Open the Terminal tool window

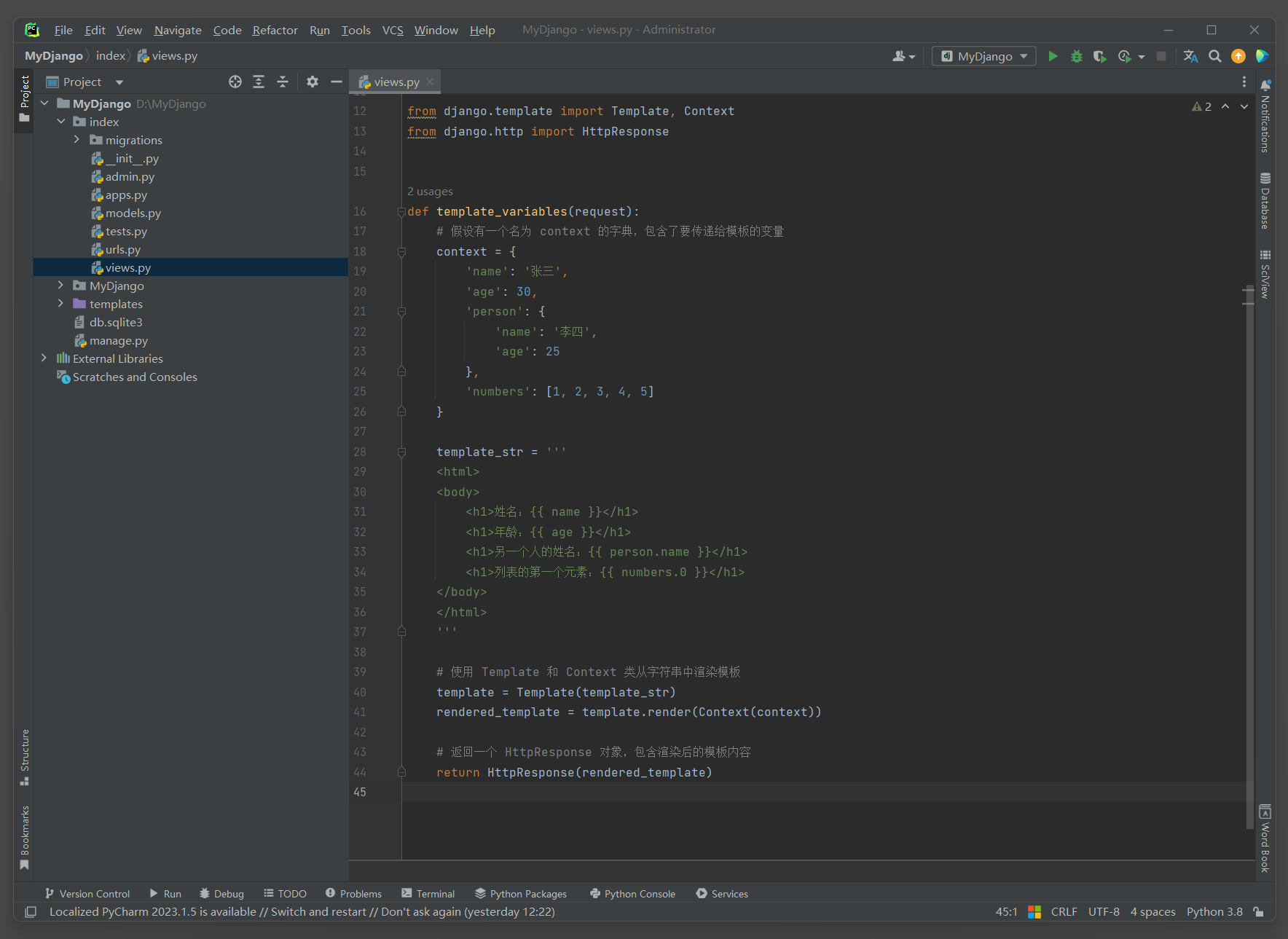(x=428, y=894)
